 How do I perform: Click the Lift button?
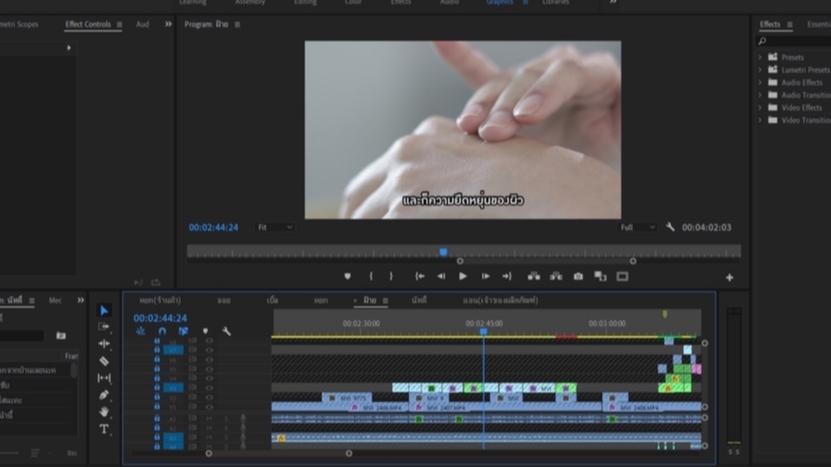tap(534, 276)
